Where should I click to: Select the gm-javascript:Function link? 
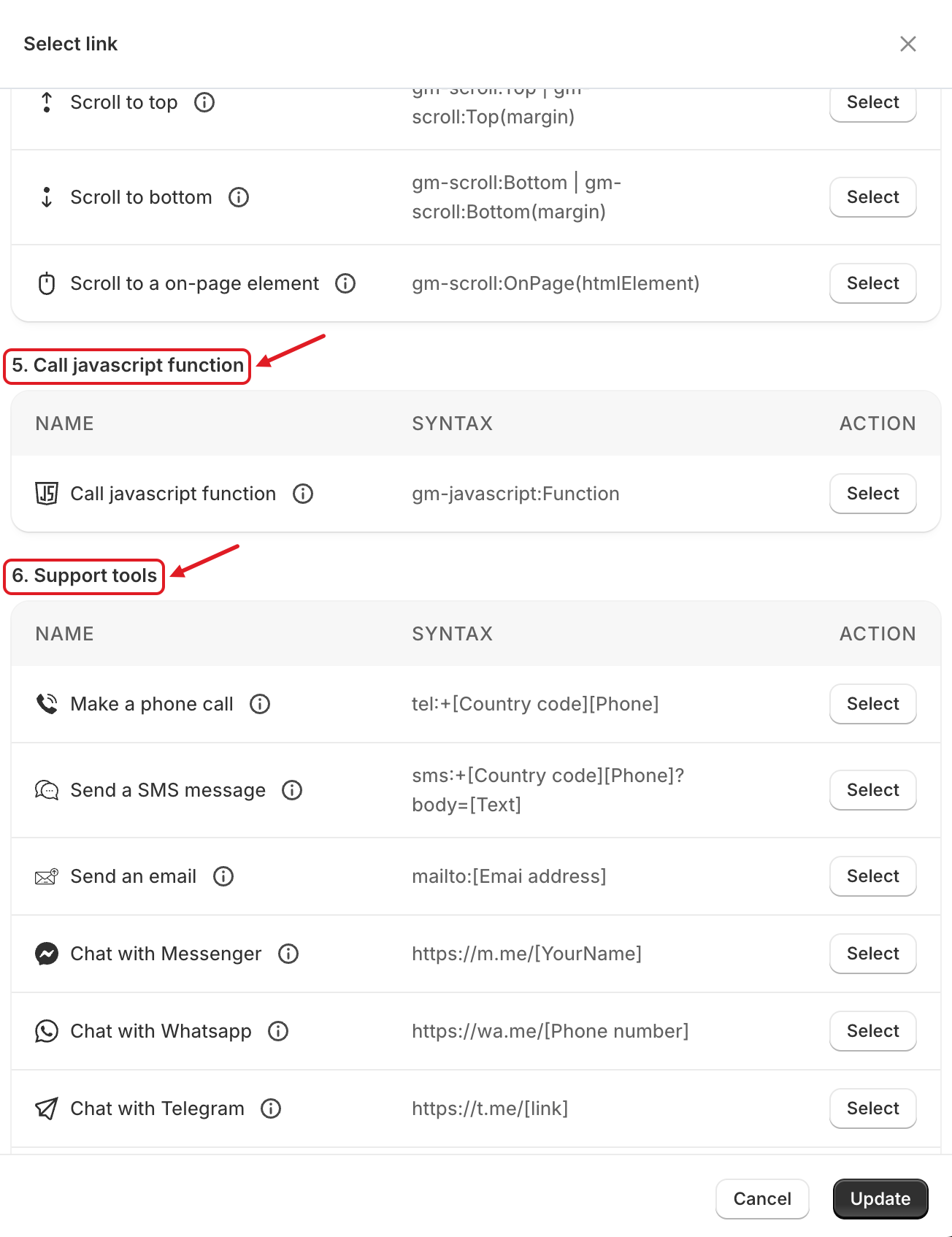point(873,494)
